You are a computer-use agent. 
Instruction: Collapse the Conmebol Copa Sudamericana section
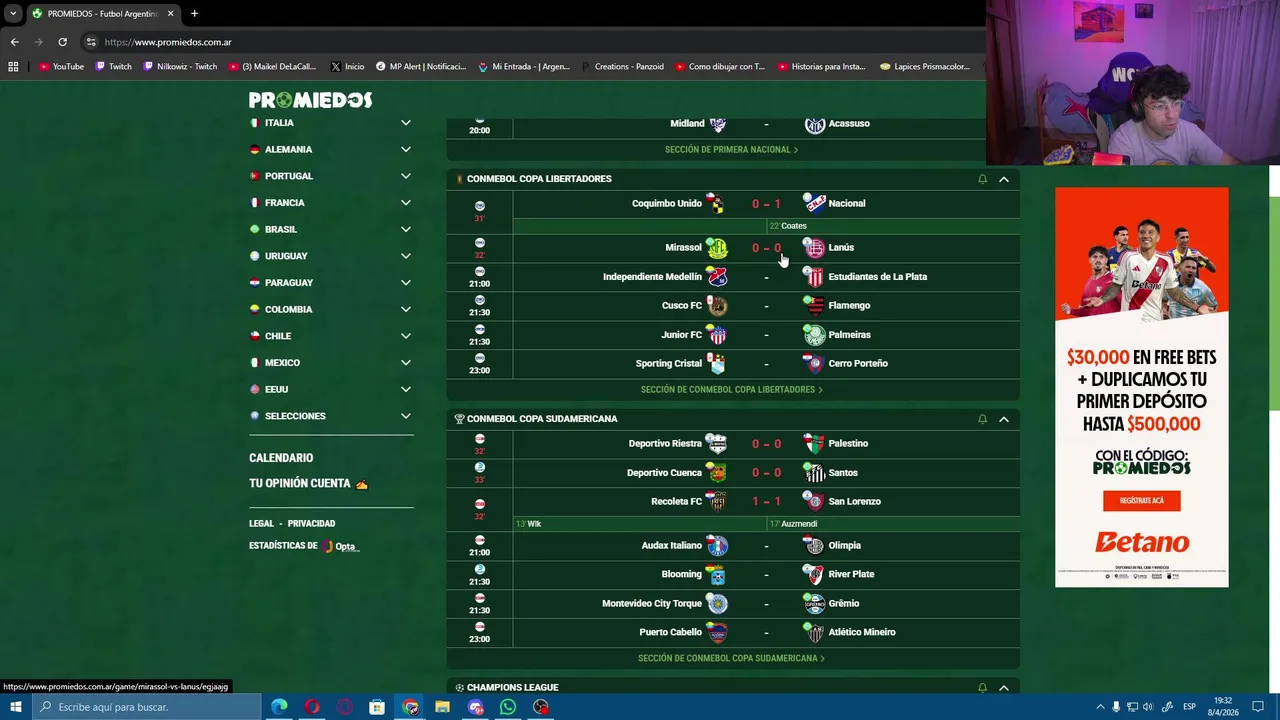pos(1004,419)
